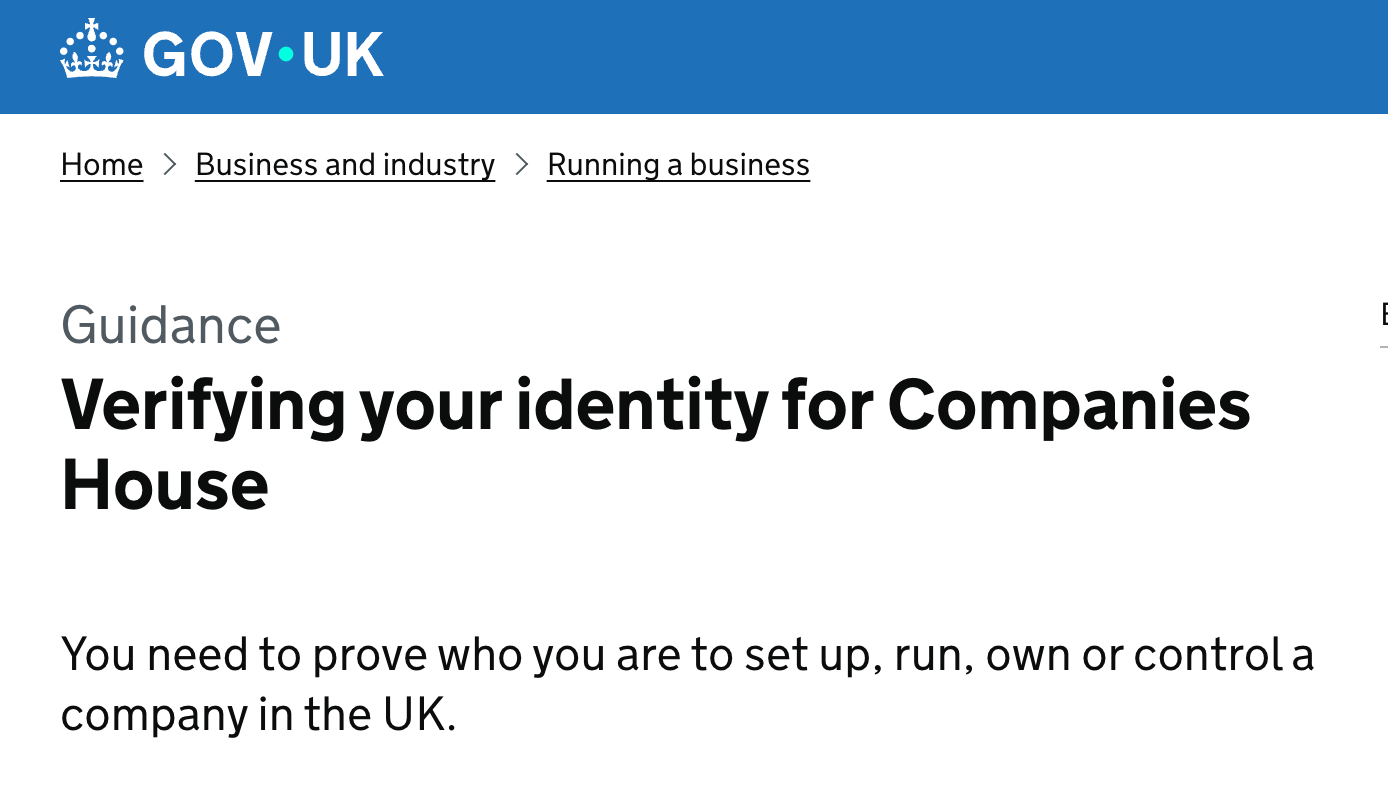Click the text "company in the UK."

(258, 715)
